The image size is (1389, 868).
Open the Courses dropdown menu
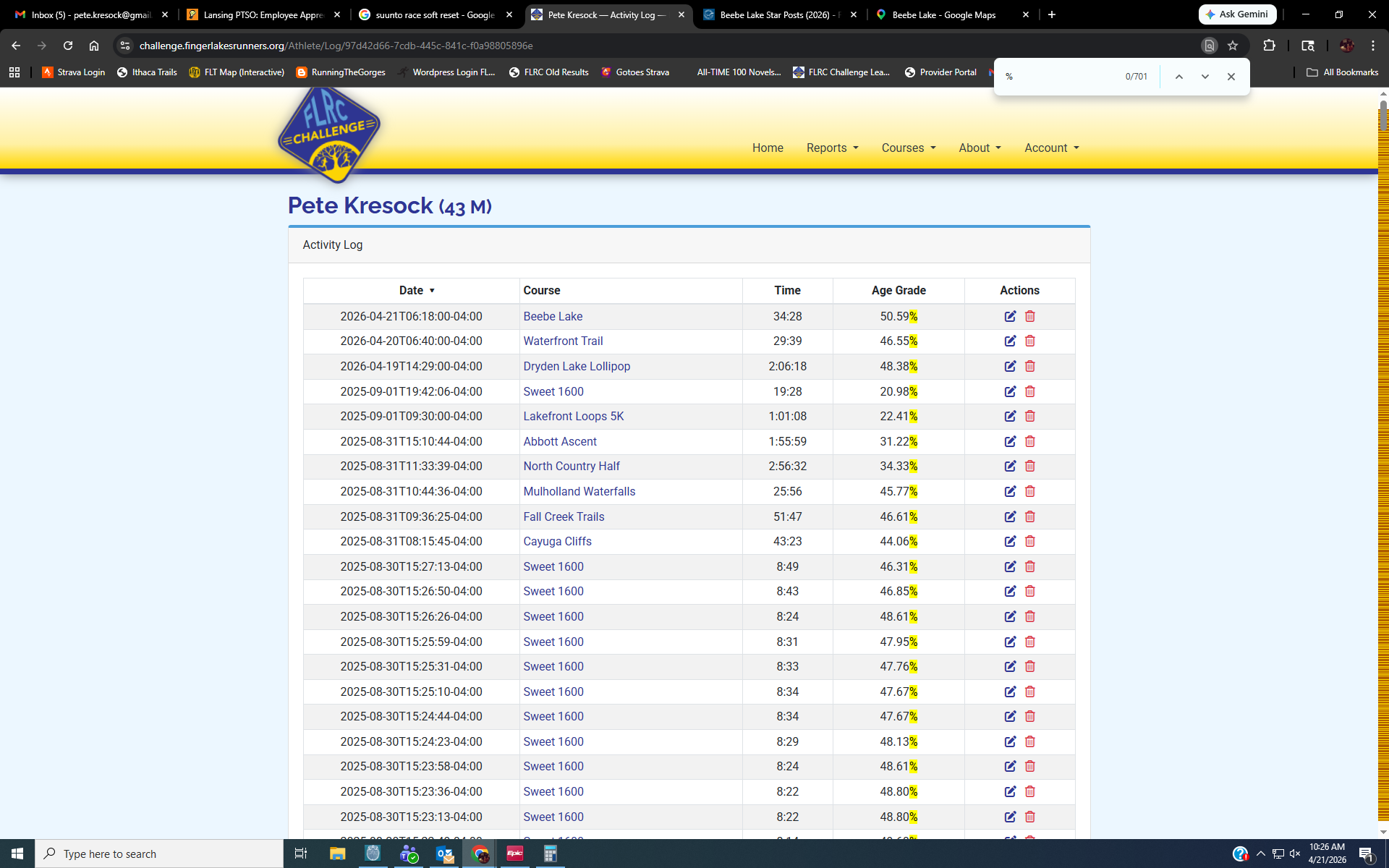tap(908, 148)
